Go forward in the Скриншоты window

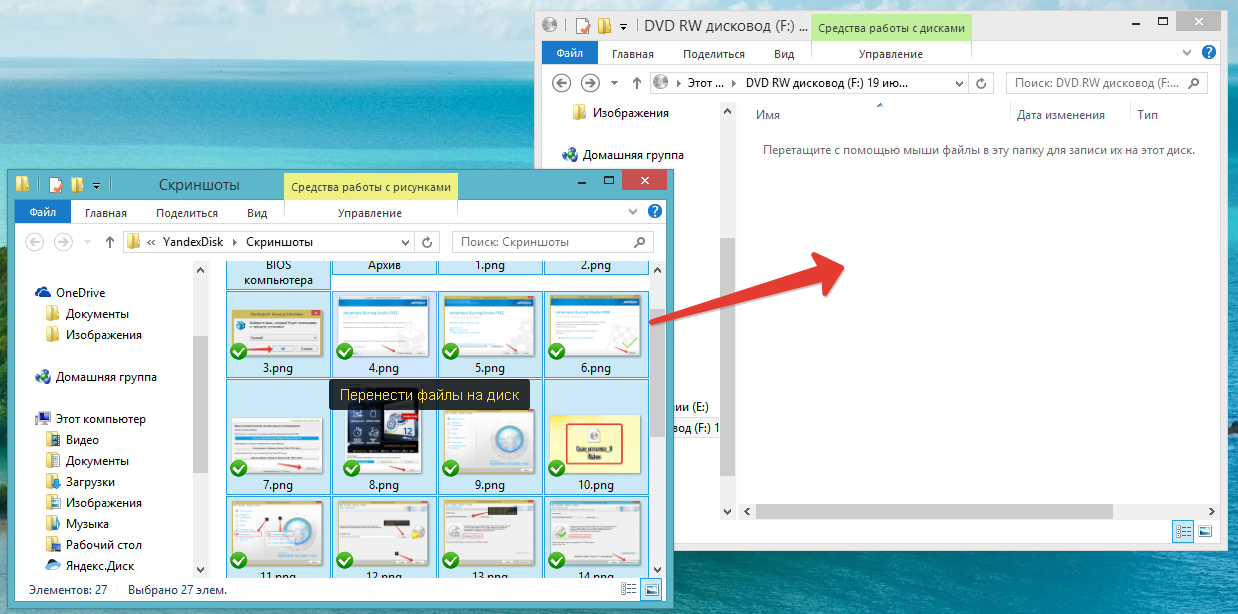63,242
